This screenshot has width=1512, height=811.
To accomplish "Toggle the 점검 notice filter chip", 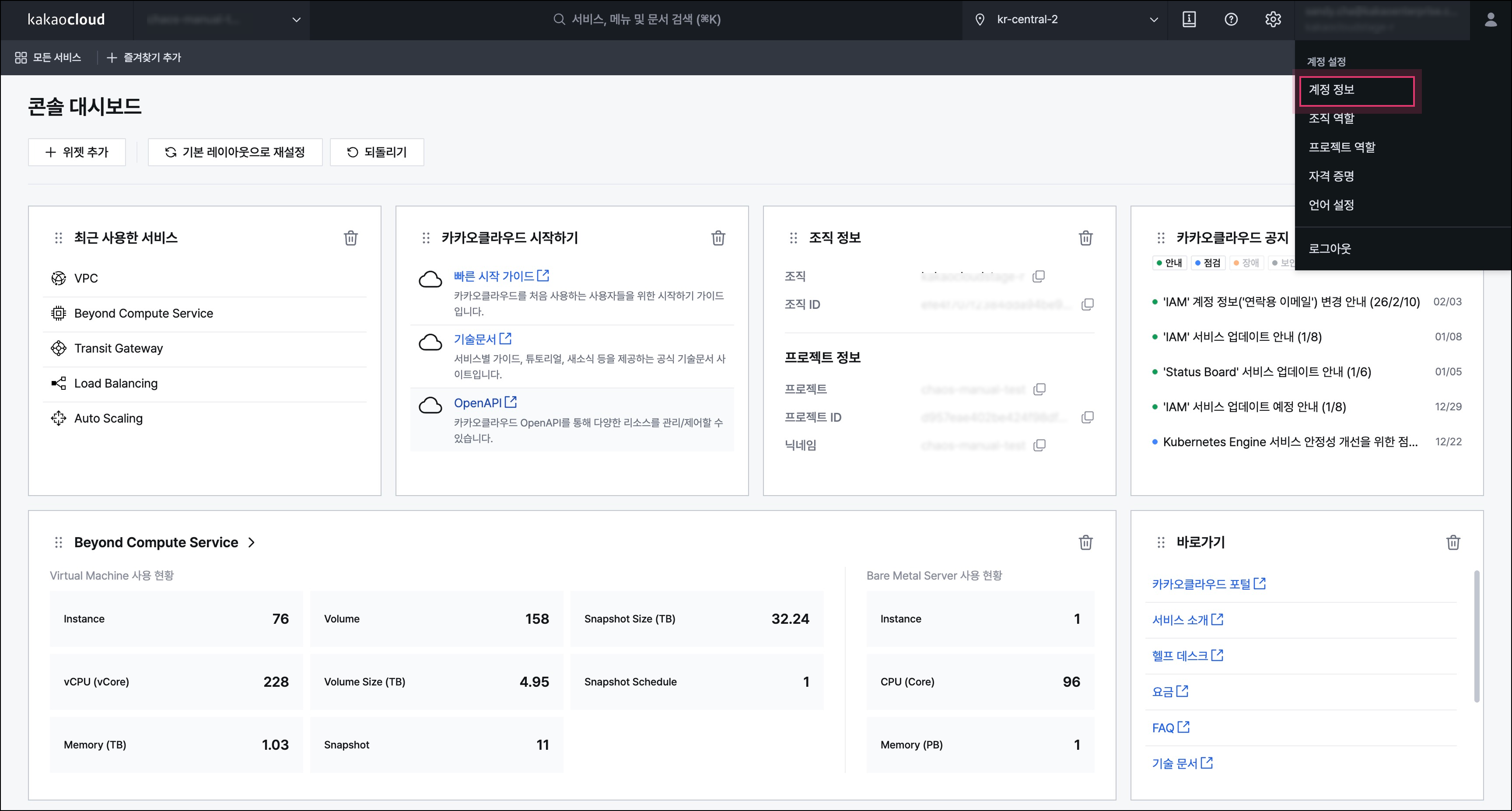I will (x=1207, y=262).
